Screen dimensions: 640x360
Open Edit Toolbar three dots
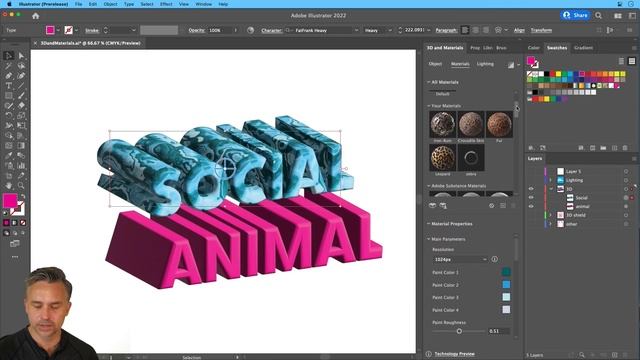point(15,257)
